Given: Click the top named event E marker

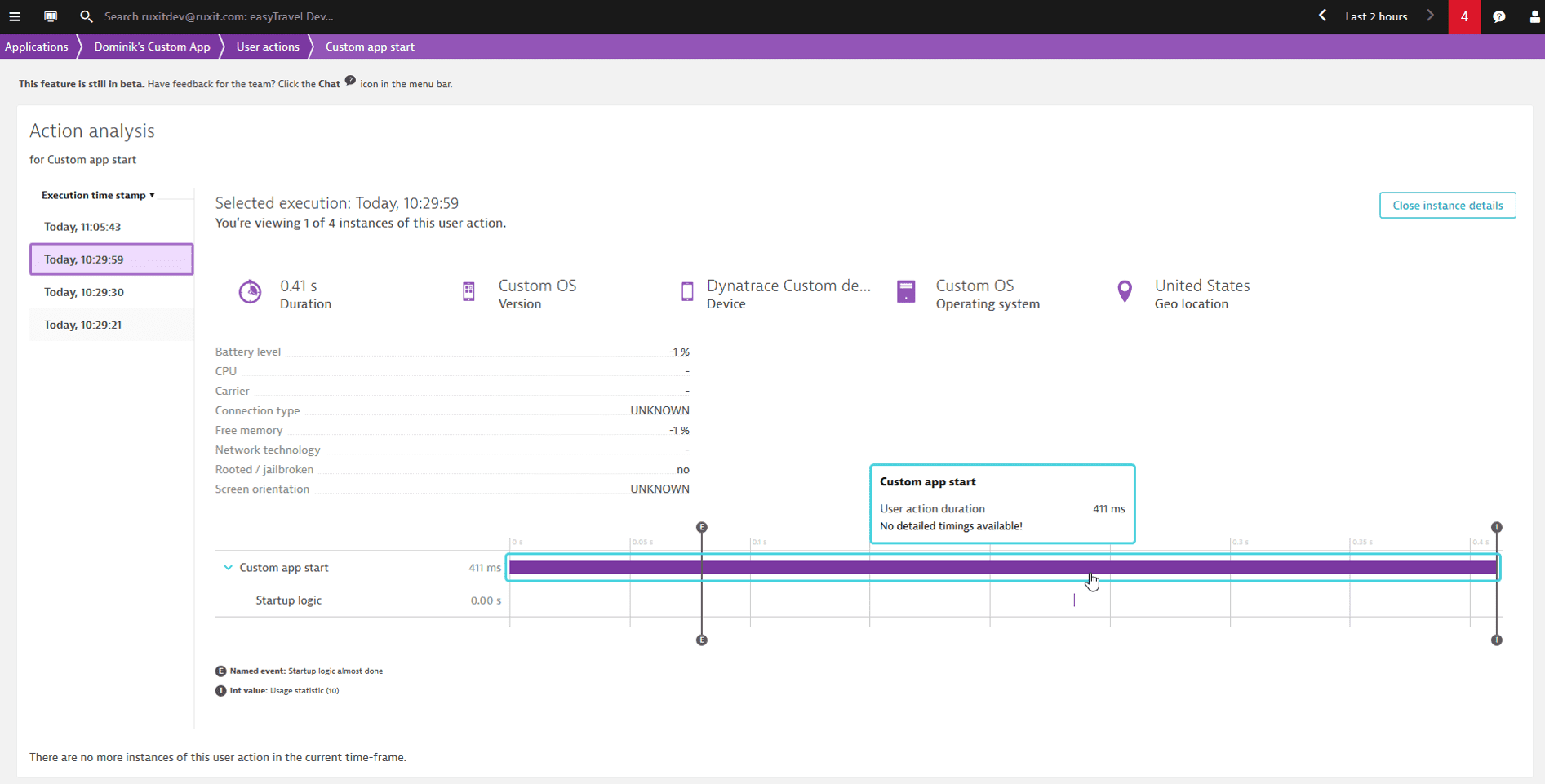Looking at the screenshot, I should tap(702, 527).
